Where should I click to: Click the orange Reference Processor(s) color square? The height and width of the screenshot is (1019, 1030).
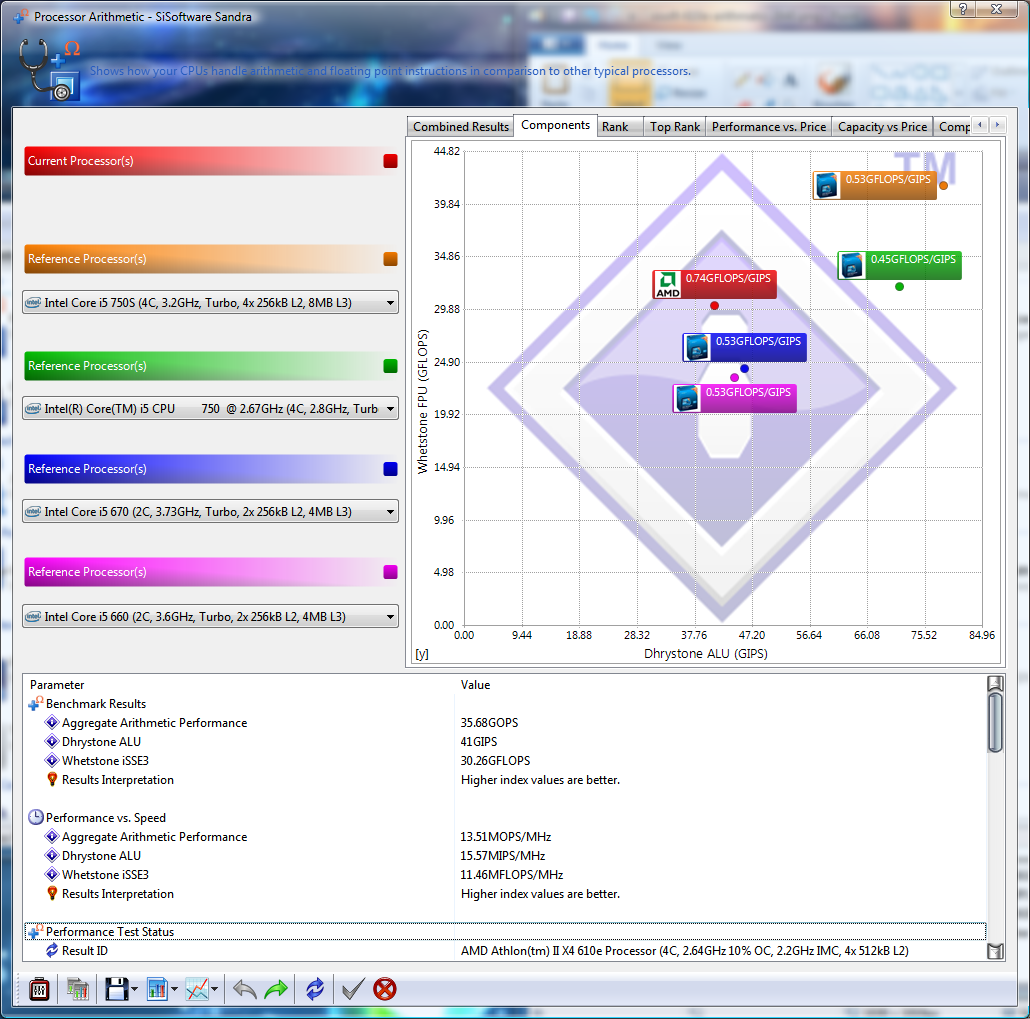[x=390, y=259]
